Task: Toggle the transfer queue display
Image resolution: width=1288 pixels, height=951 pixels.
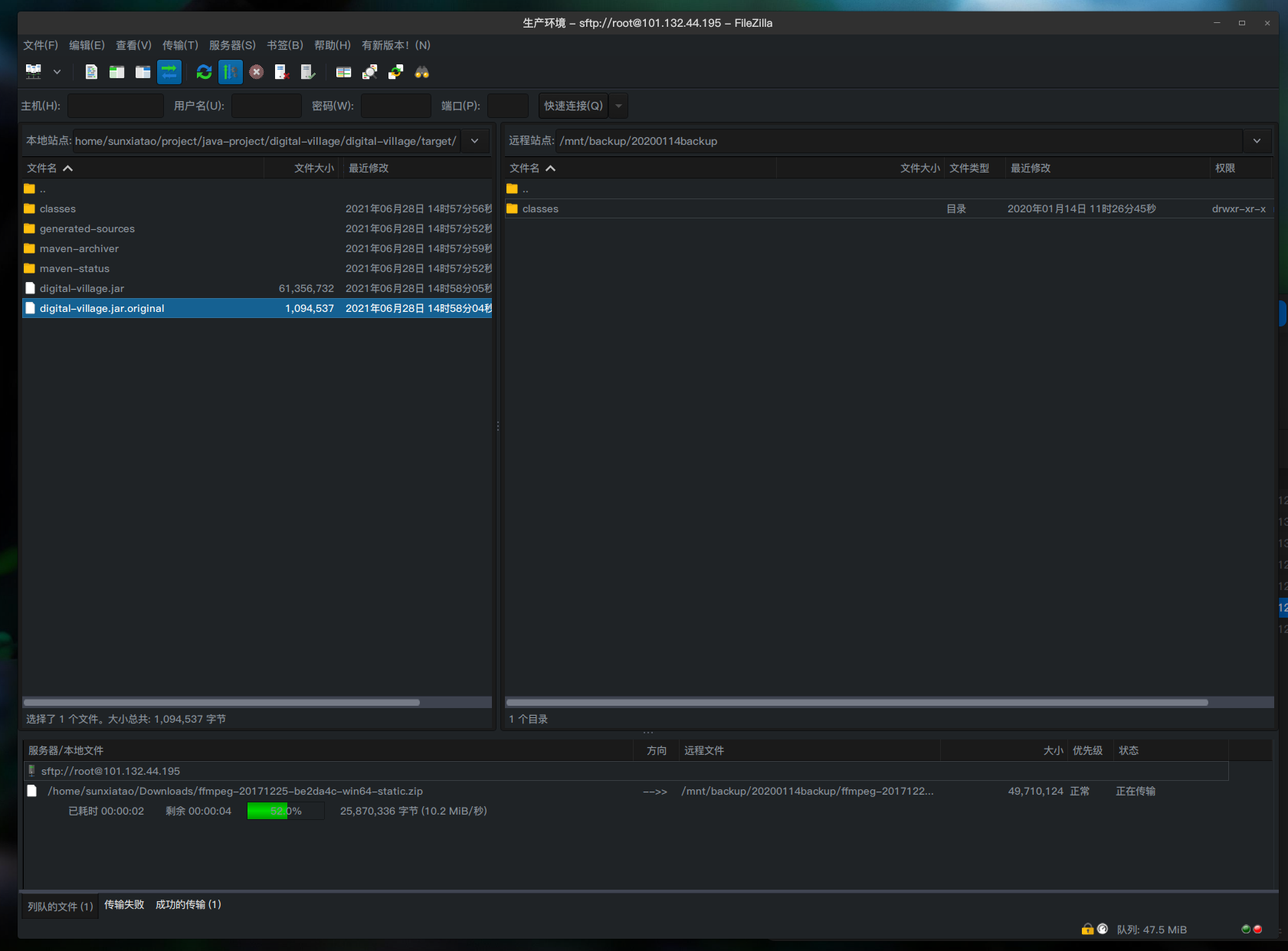Action: 169,72
